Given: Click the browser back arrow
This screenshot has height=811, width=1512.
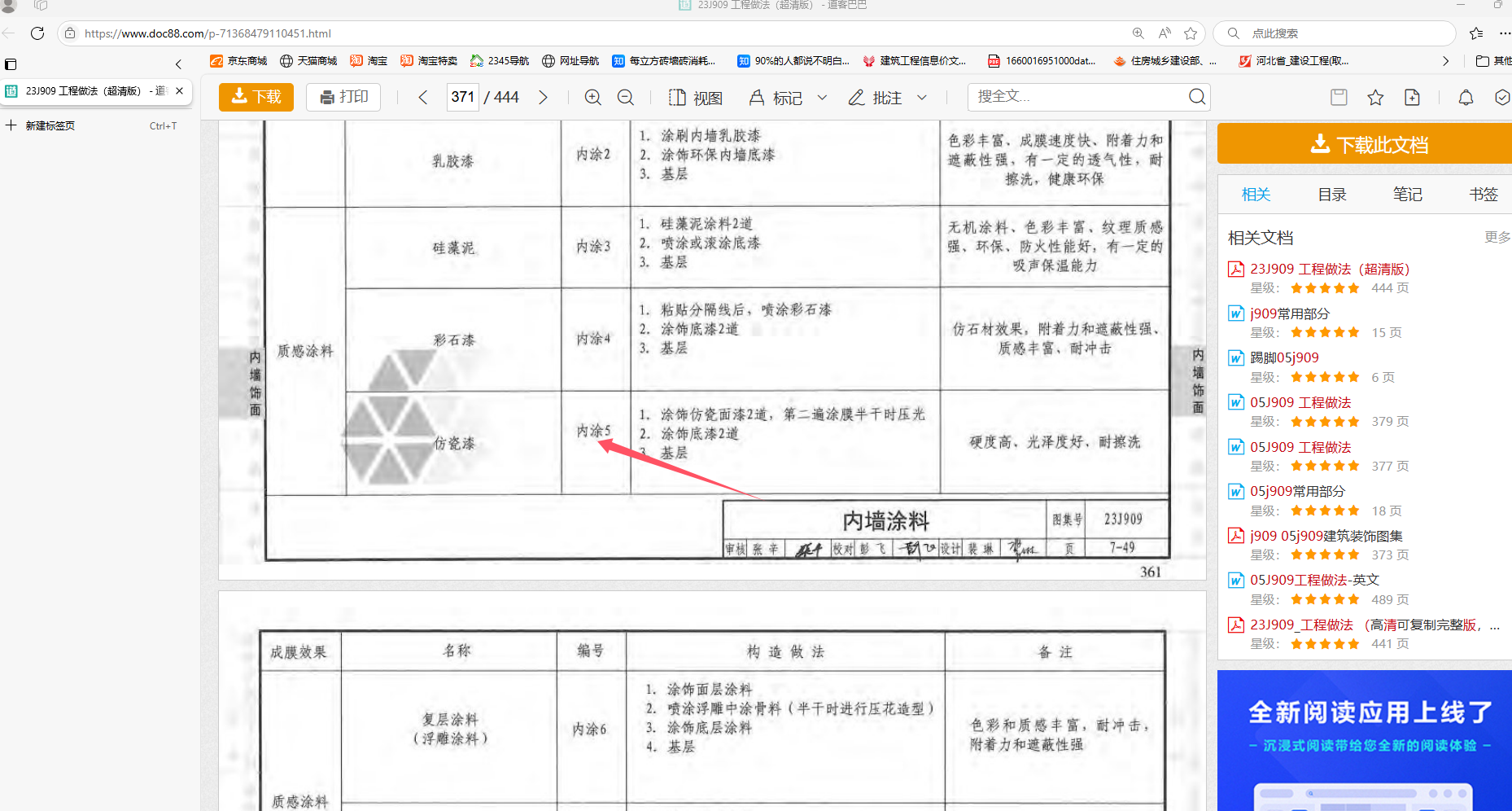Looking at the screenshot, I should 8,33.
